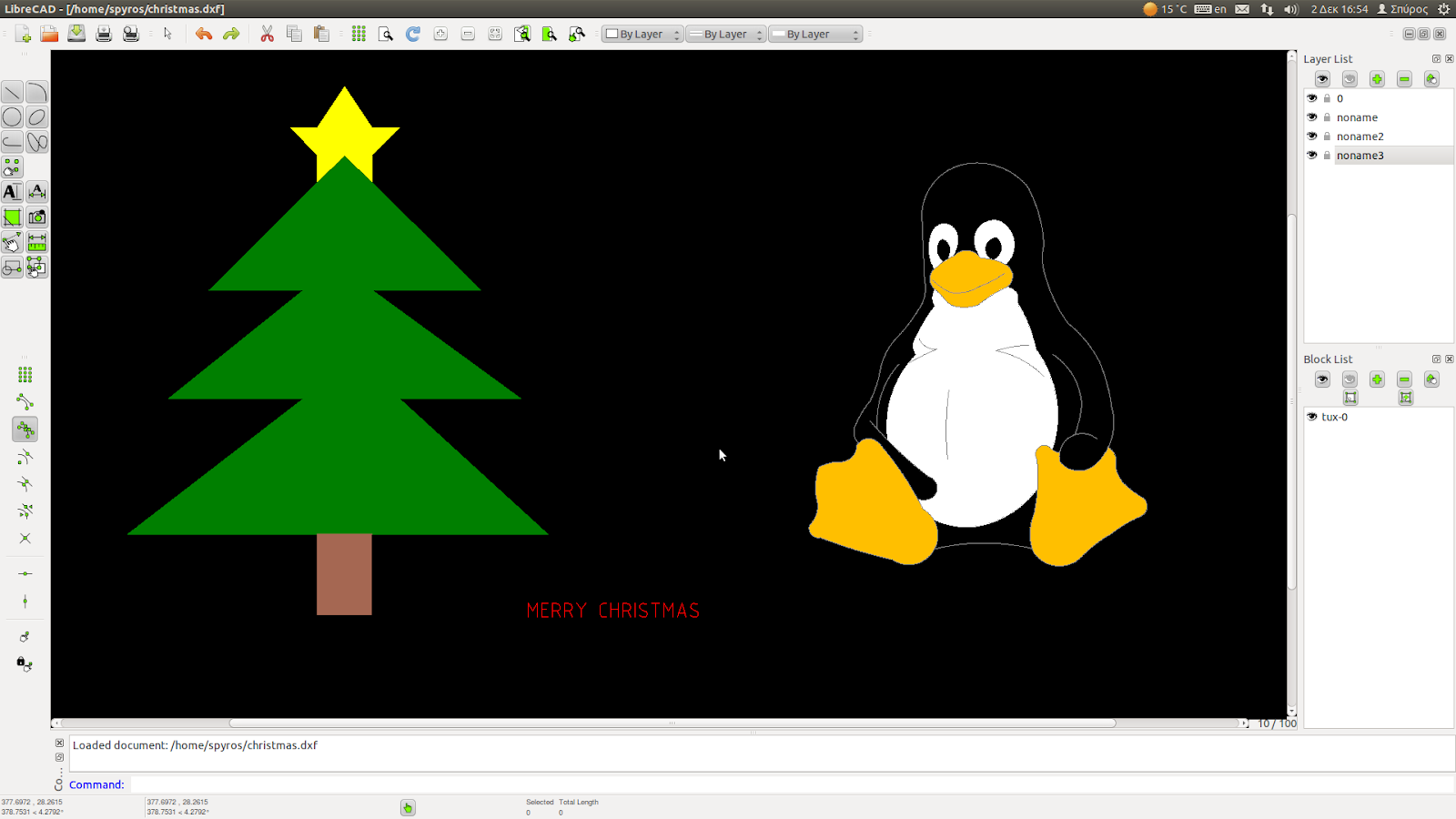The width and height of the screenshot is (1456, 819).
Task: Remove the active block
Action: tap(1404, 379)
